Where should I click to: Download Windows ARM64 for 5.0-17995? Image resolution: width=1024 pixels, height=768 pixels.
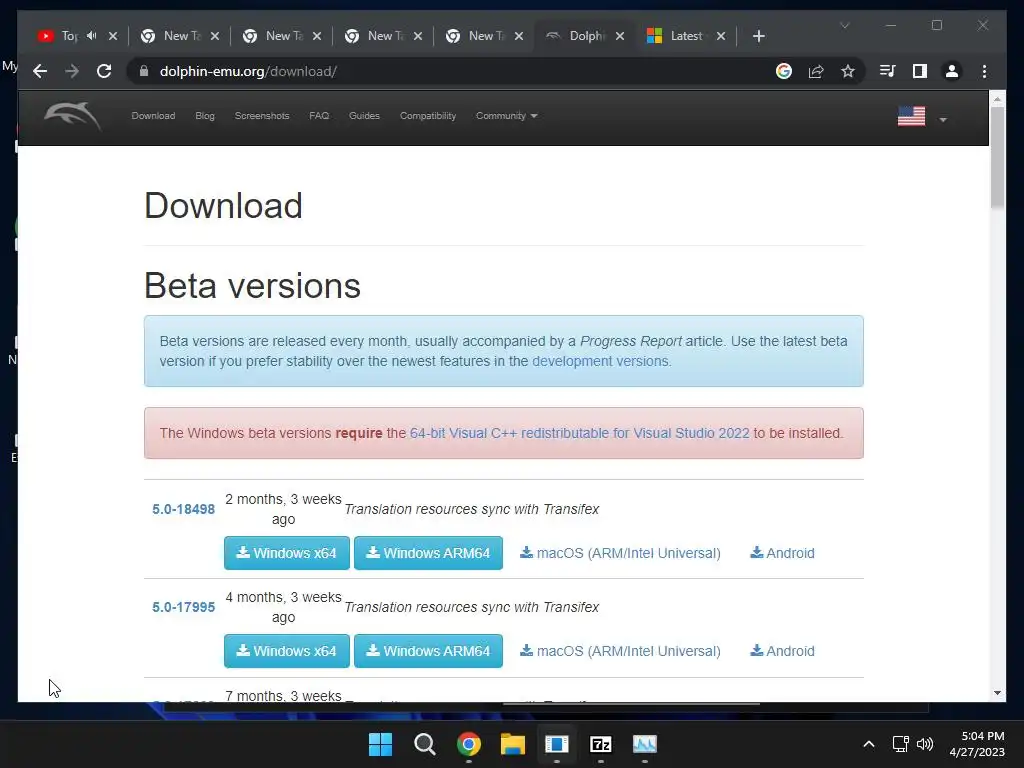tap(428, 651)
